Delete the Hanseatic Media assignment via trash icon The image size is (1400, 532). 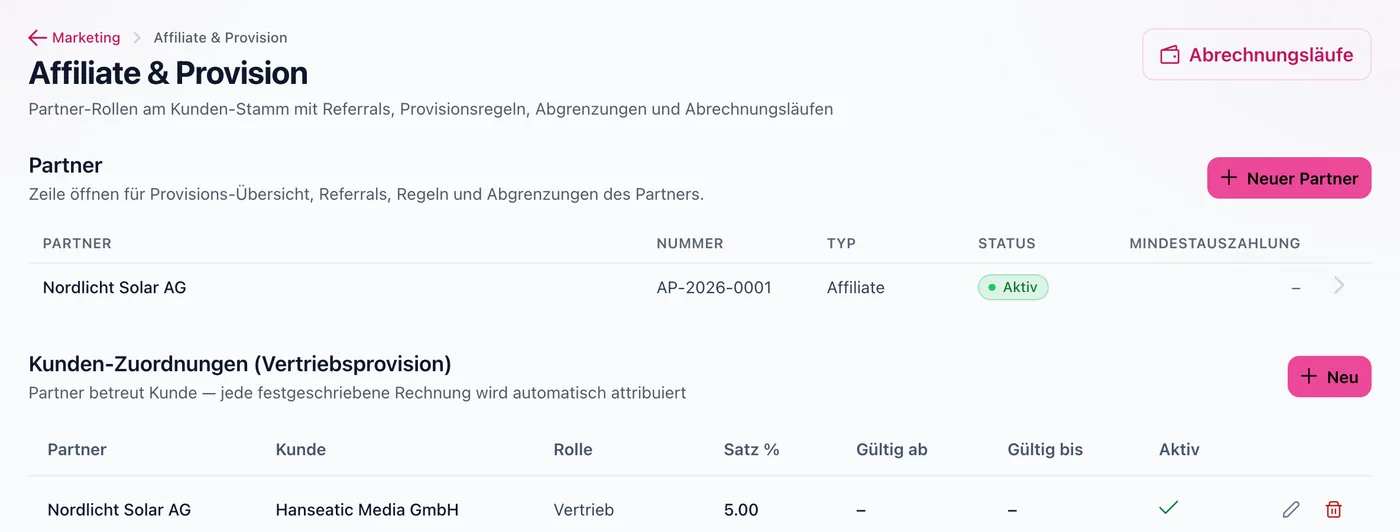coord(1333,510)
